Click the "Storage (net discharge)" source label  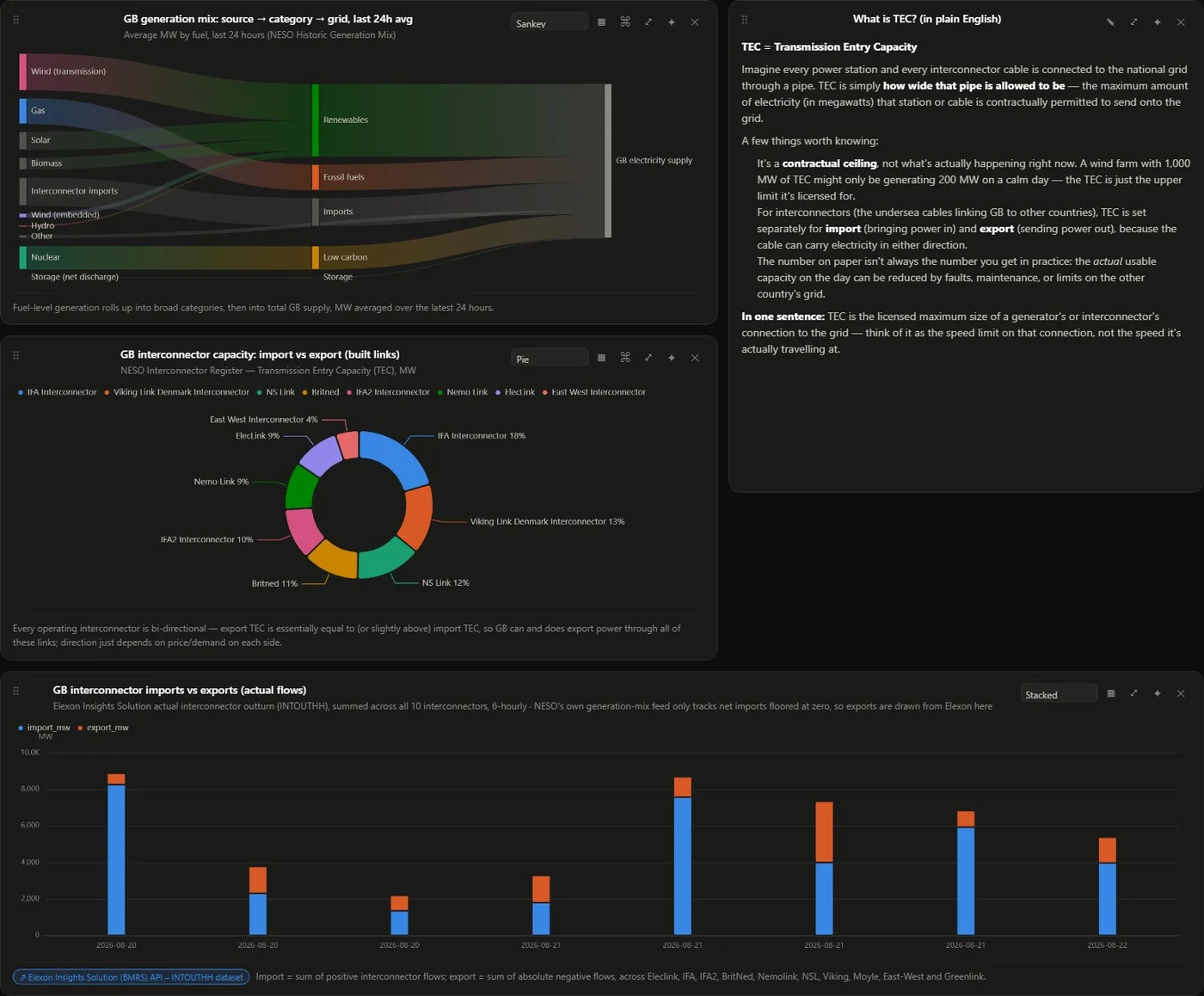[x=75, y=277]
